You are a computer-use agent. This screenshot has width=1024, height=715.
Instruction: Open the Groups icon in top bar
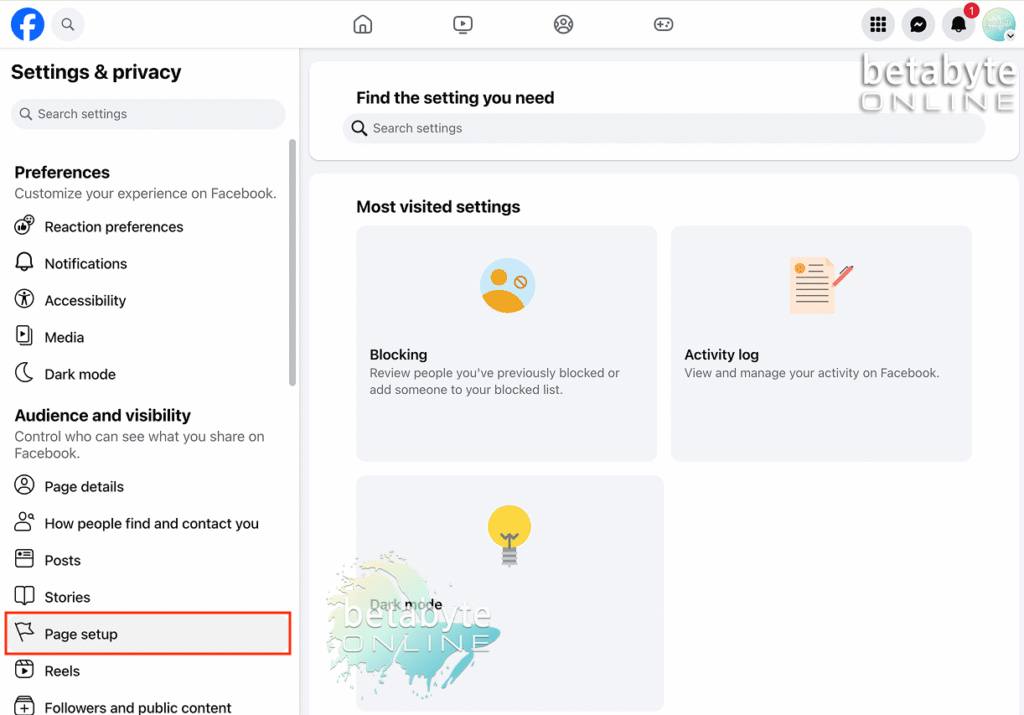point(563,24)
